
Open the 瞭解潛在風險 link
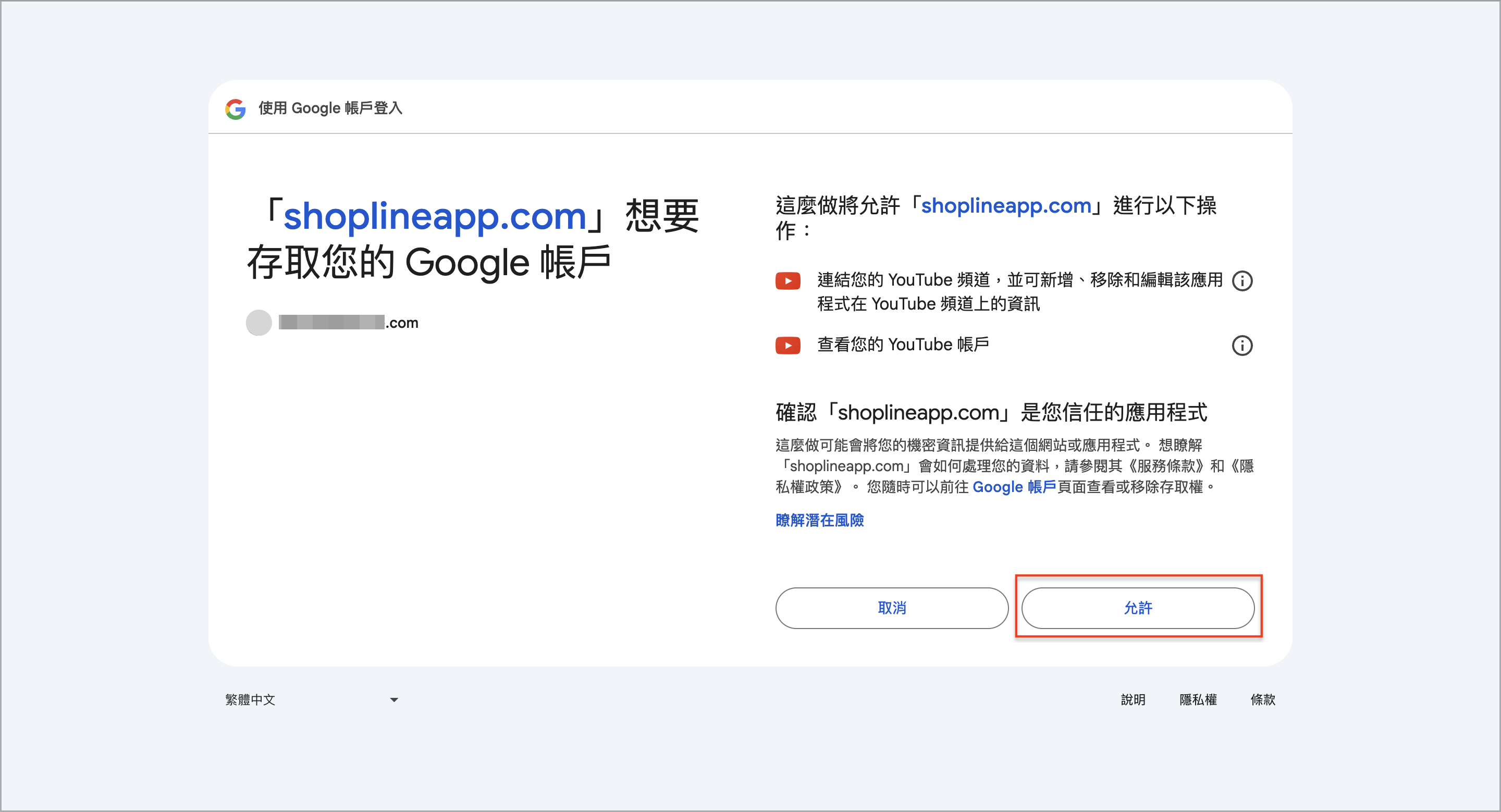pyautogui.click(x=819, y=520)
